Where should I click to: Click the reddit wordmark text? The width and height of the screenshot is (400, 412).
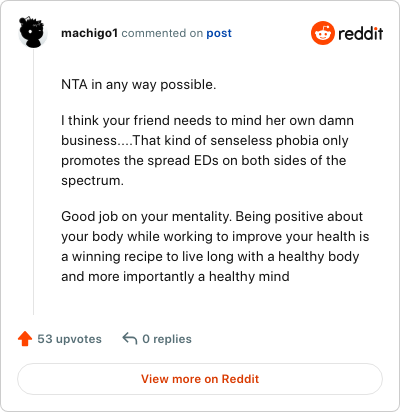[x=361, y=33]
